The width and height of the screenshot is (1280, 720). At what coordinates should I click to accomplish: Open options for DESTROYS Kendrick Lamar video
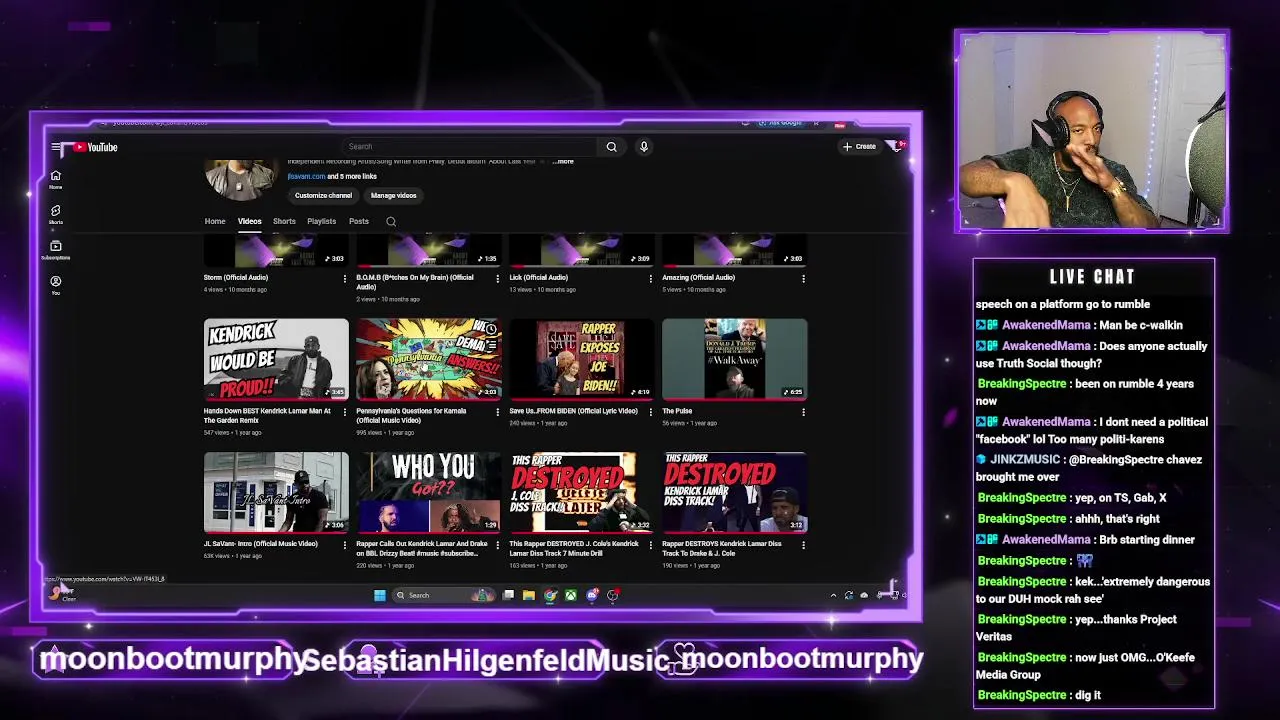pyautogui.click(x=803, y=544)
